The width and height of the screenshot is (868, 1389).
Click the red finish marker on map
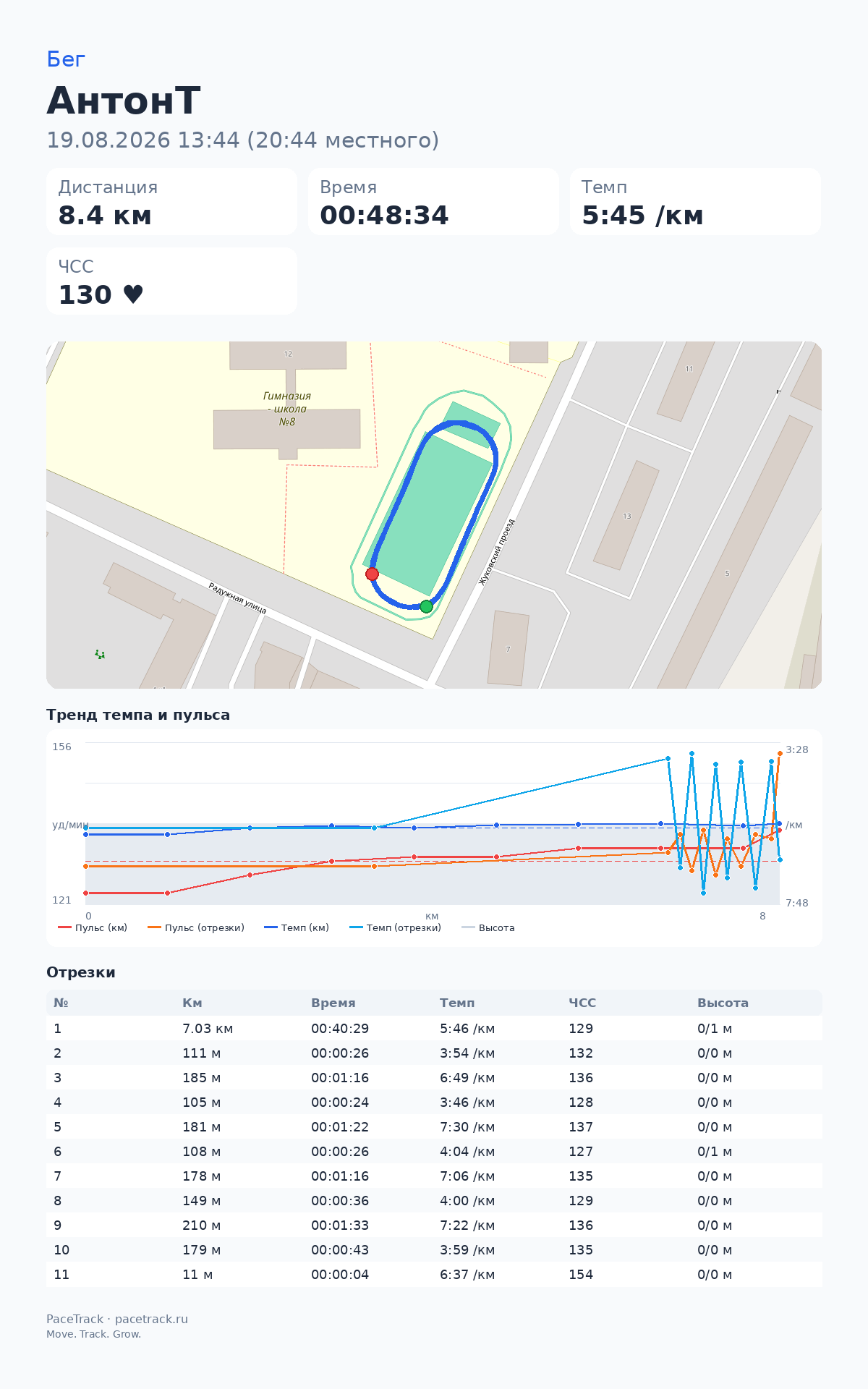[x=372, y=574]
